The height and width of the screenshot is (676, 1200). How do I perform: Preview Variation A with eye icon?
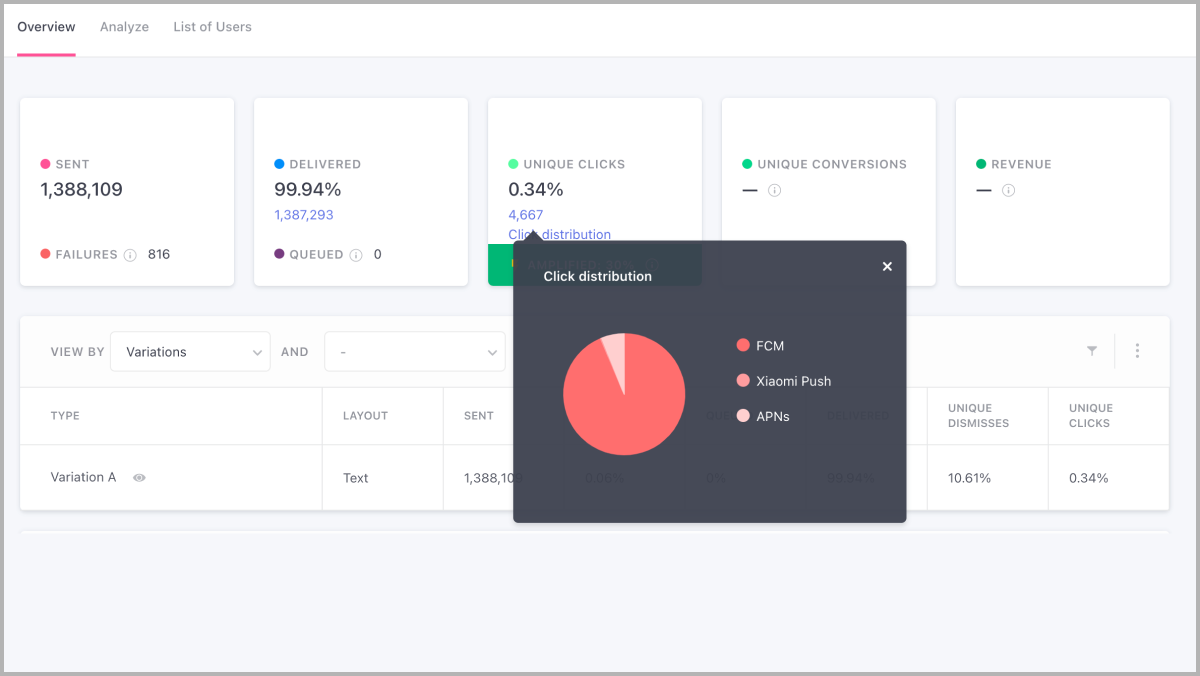pos(139,478)
